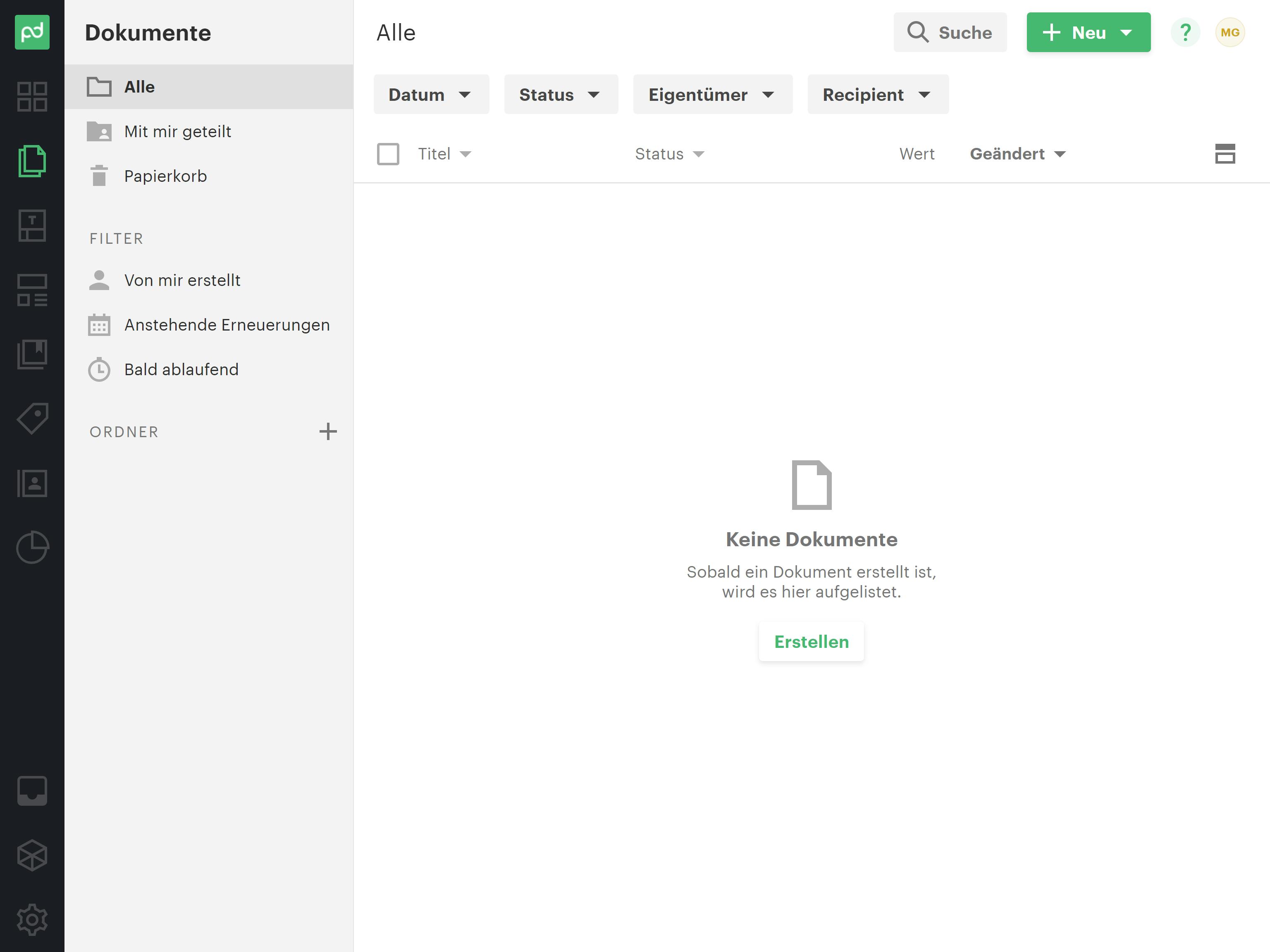Screen dimensions: 1270x952
Task: Sort by the Geändert column header
Action: [x=1017, y=154]
